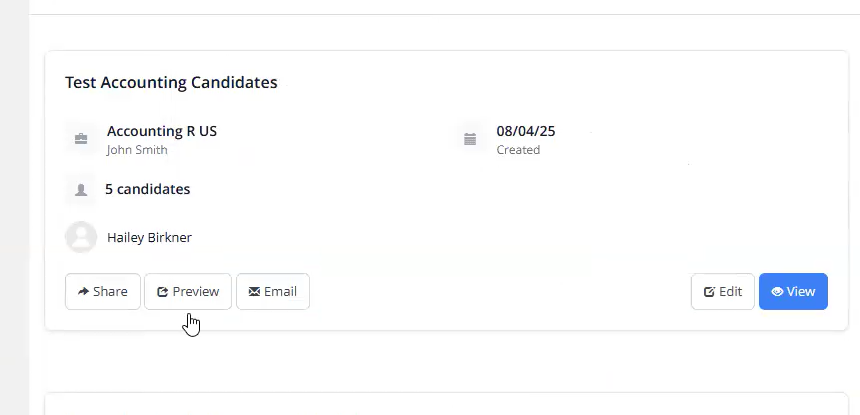Click the eye icon on View button

[x=777, y=292]
